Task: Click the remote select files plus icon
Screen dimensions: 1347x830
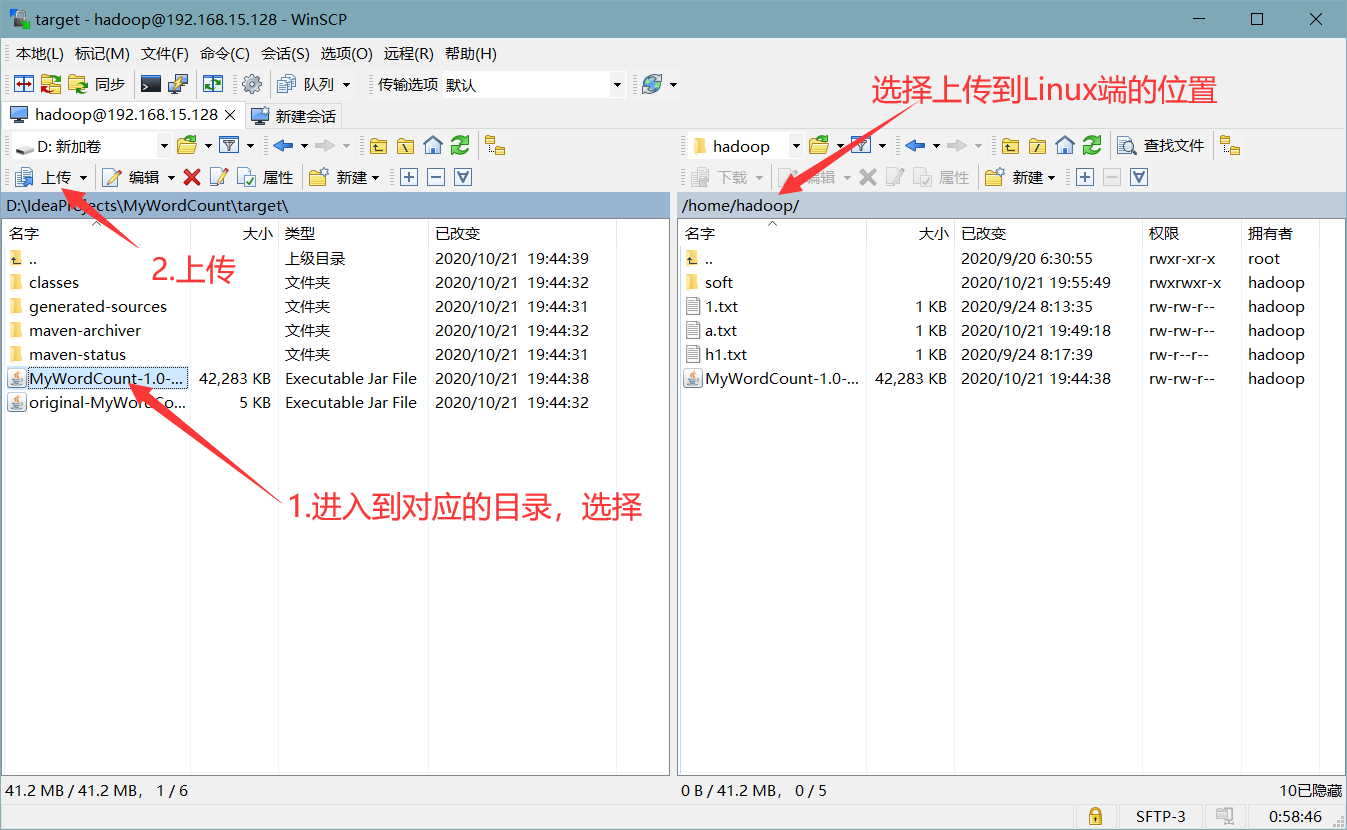Action: 1084,177
